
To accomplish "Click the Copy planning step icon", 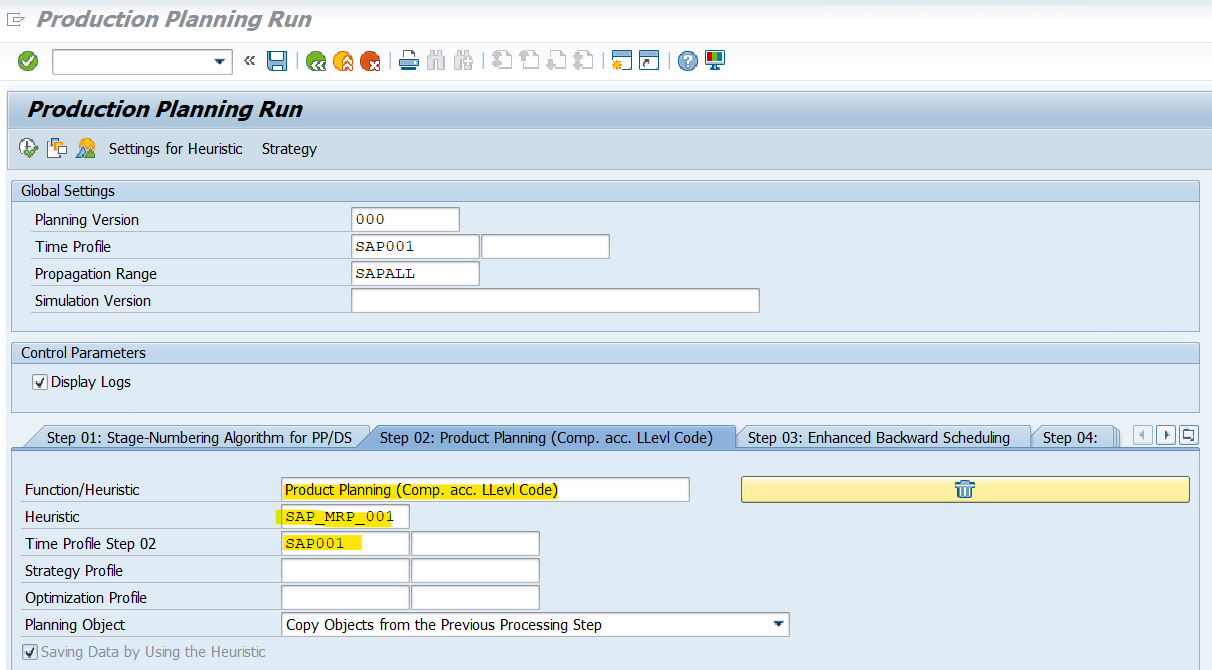I will 57,147.
